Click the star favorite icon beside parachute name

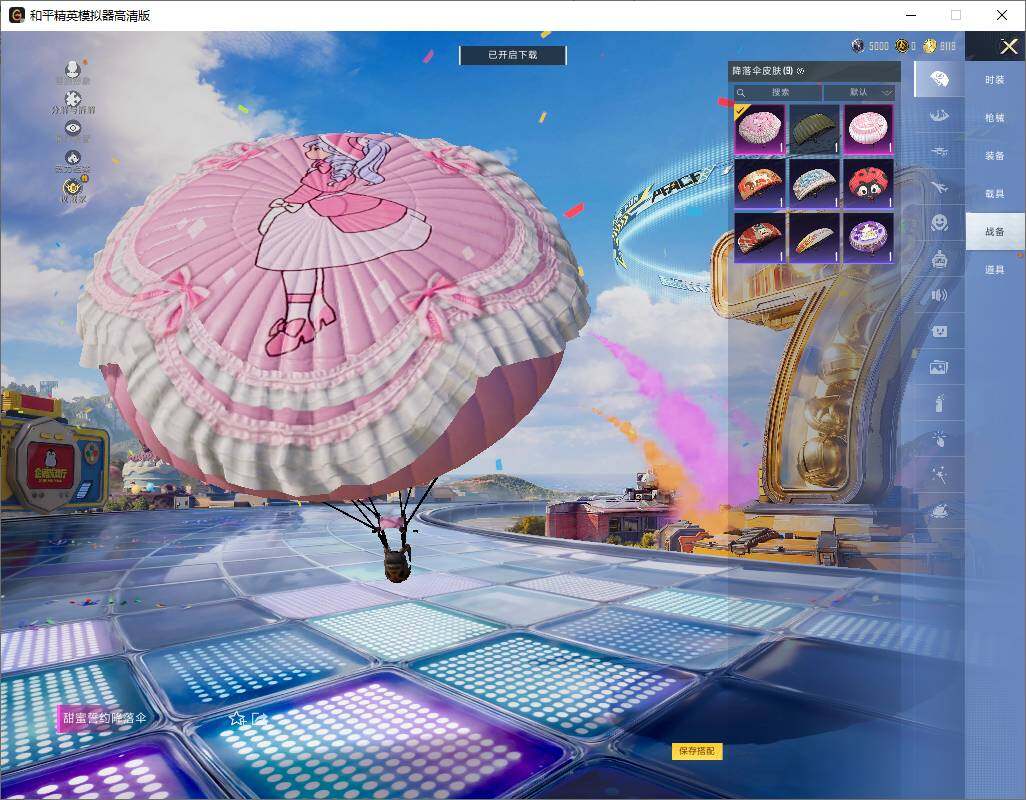point(237,719)
